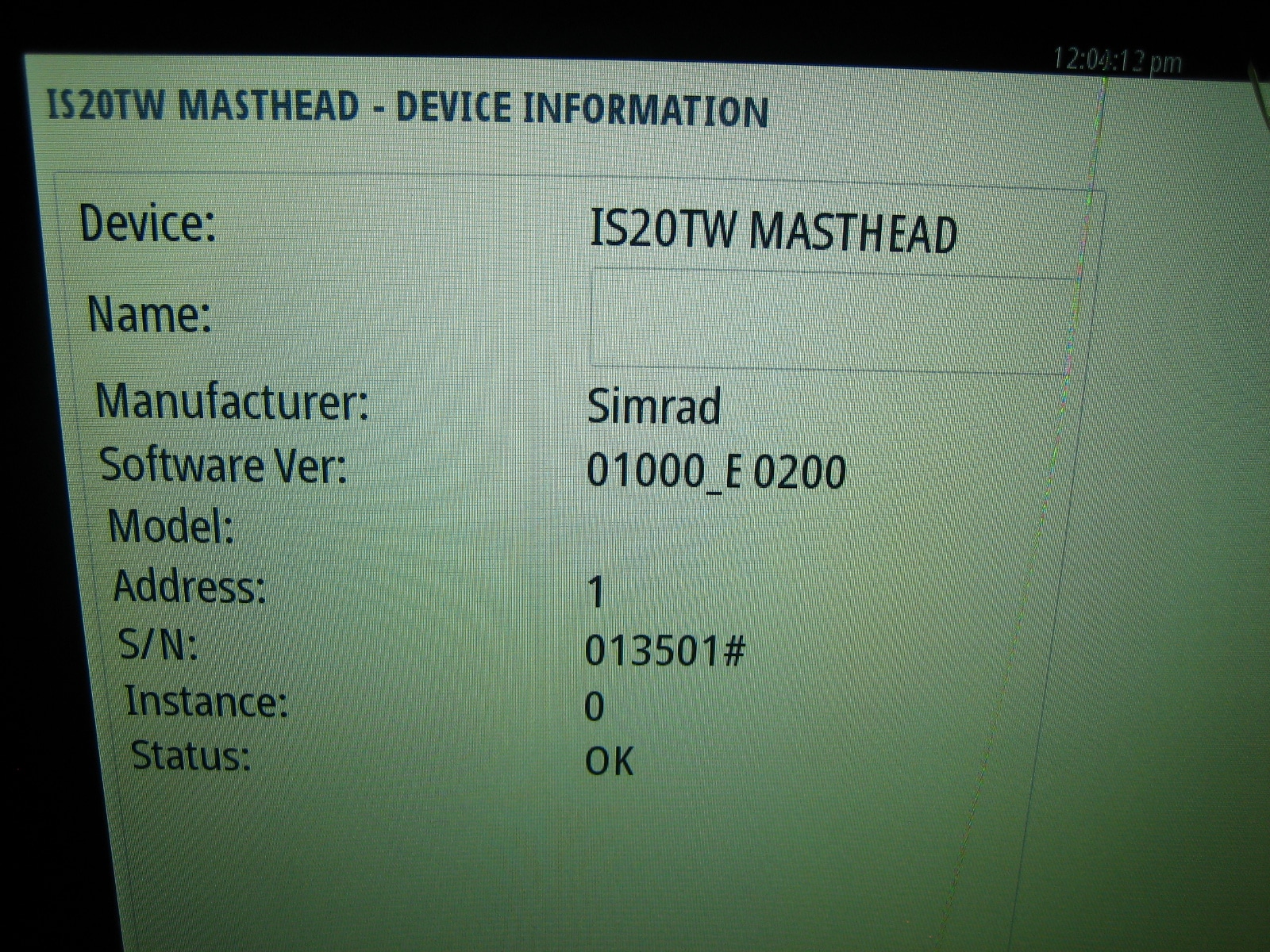Select the Instance value 0

(597, 708)
